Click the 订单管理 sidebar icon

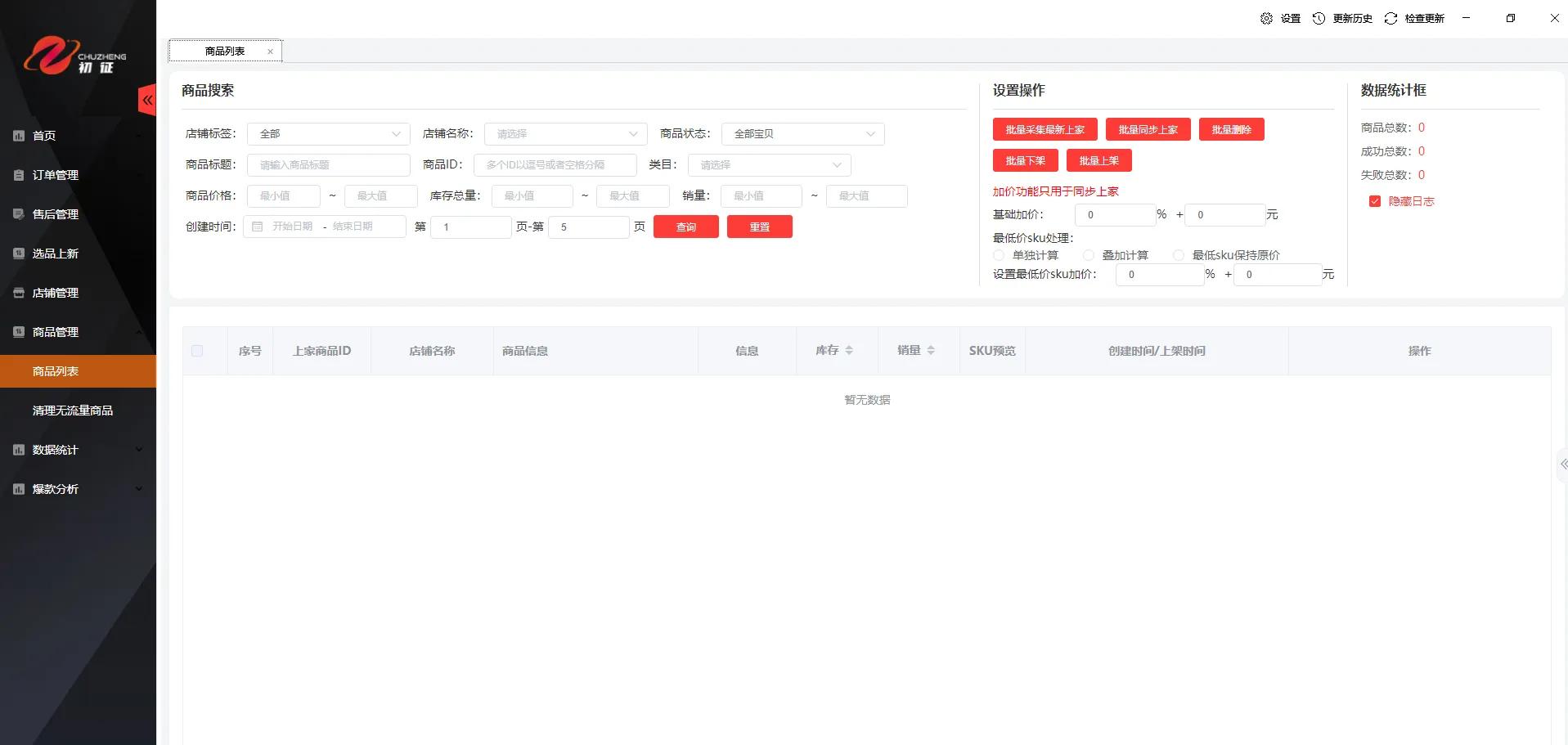click(19, 175)
